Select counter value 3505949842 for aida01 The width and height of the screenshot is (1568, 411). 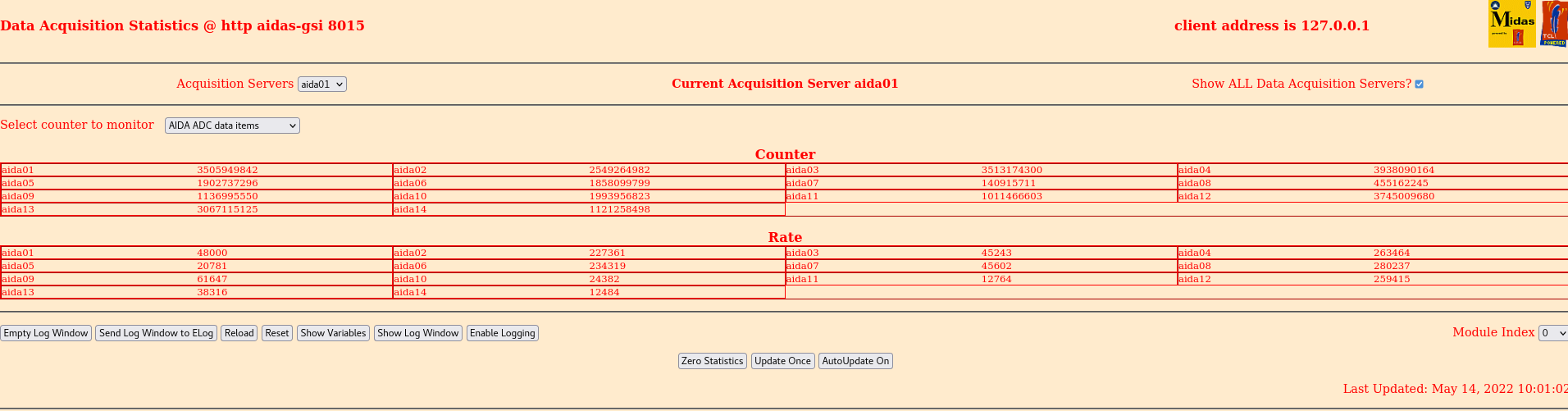(227, 171)
